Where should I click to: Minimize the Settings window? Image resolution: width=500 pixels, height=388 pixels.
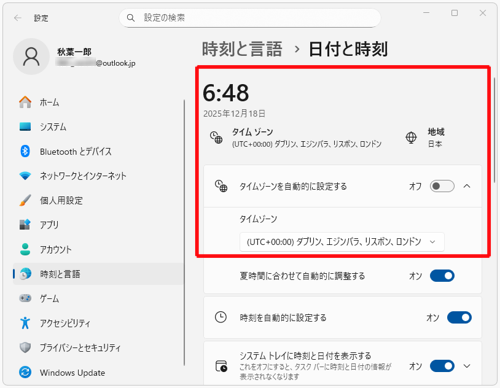coord(426,13)
